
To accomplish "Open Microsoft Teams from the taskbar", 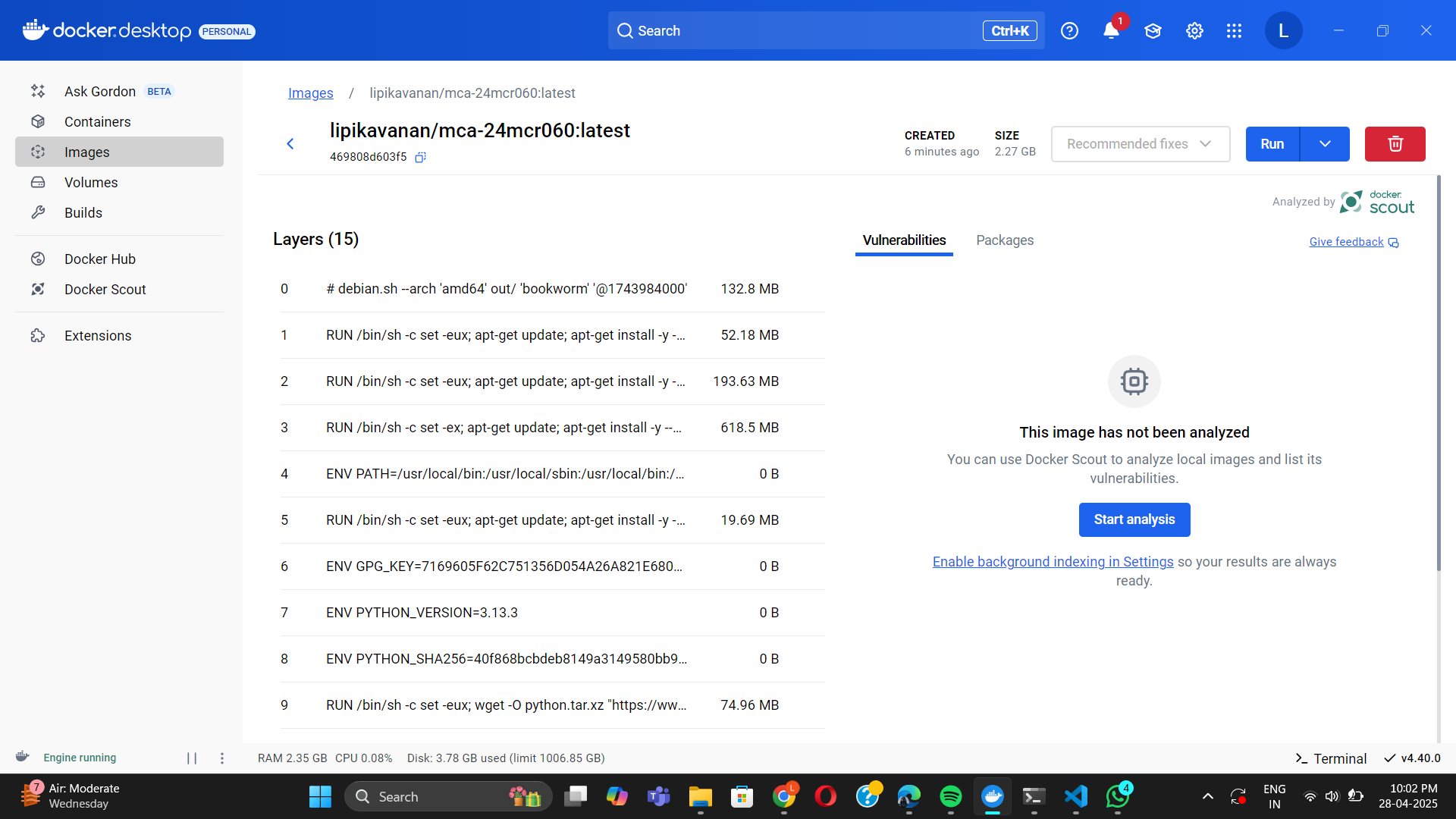I will (x=659, y=796).
